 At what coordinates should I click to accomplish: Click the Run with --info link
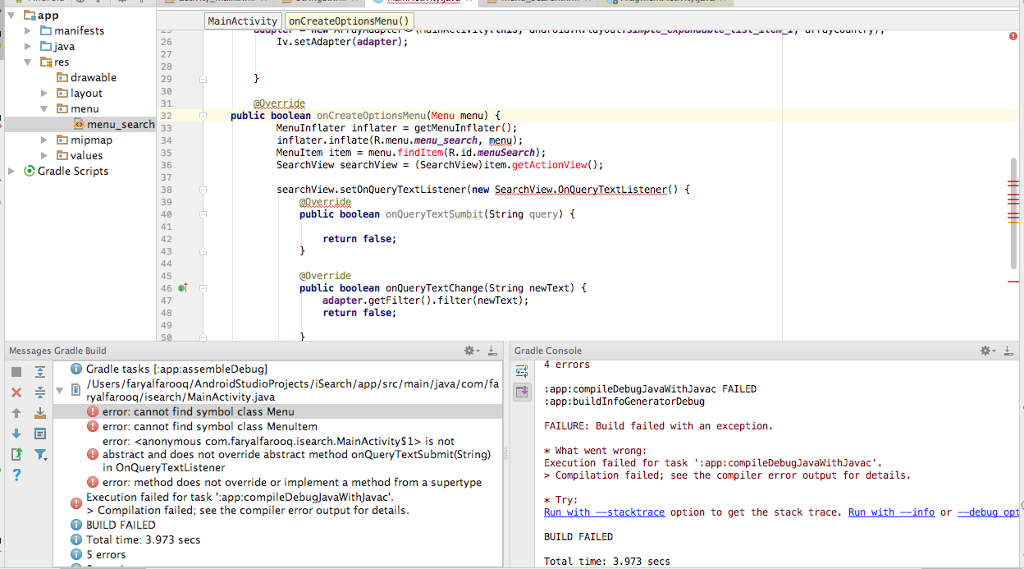(x=891, y=512)
